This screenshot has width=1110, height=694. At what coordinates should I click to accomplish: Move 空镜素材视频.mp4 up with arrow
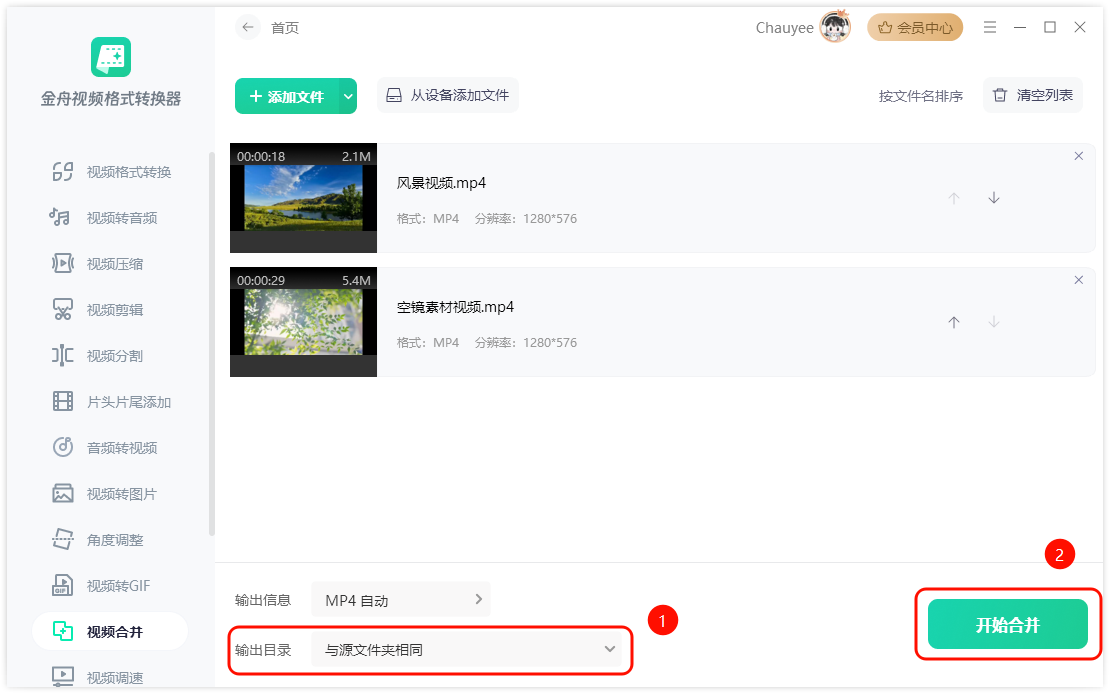pos(954,322)
